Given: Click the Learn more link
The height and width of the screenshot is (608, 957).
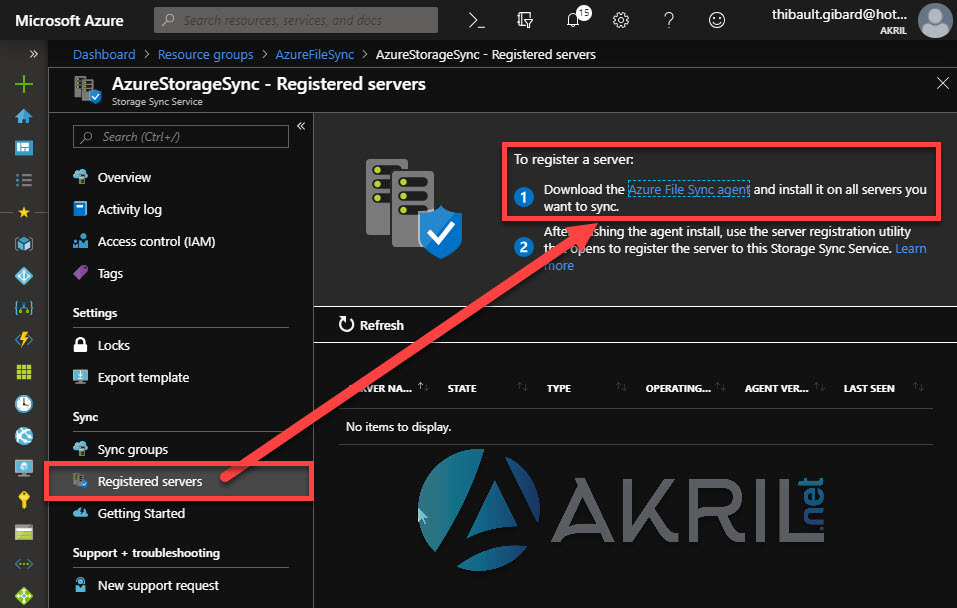Looking at the screenshot, I should click(911, 248).
